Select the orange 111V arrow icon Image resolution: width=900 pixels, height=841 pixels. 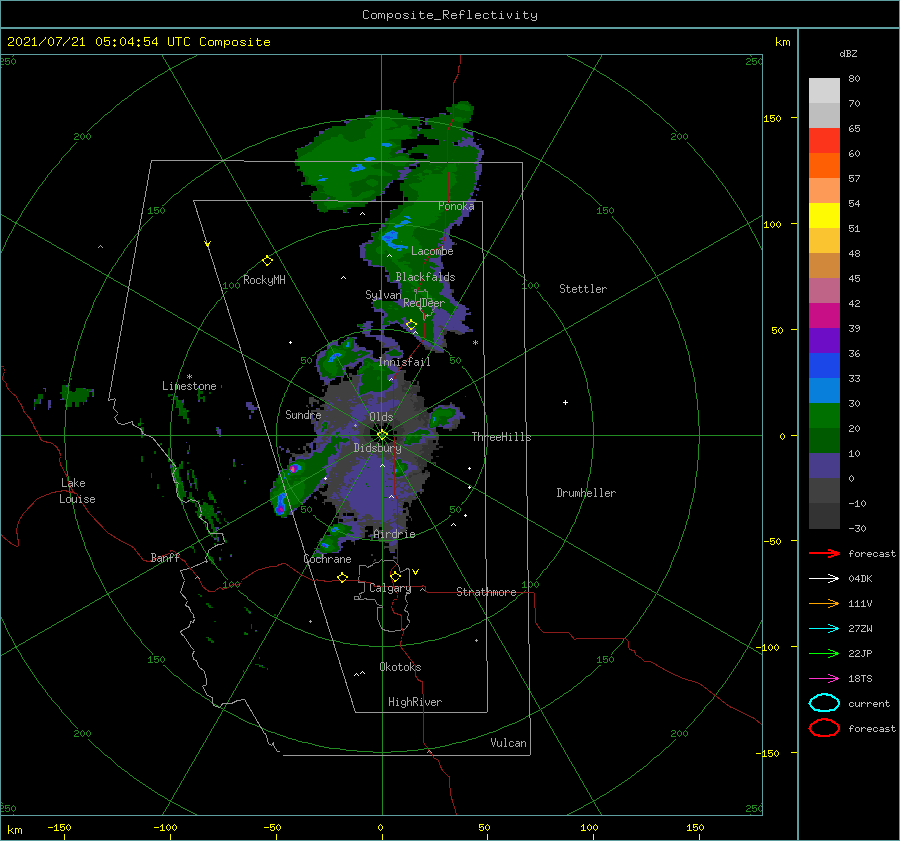[x=824, y=603]
